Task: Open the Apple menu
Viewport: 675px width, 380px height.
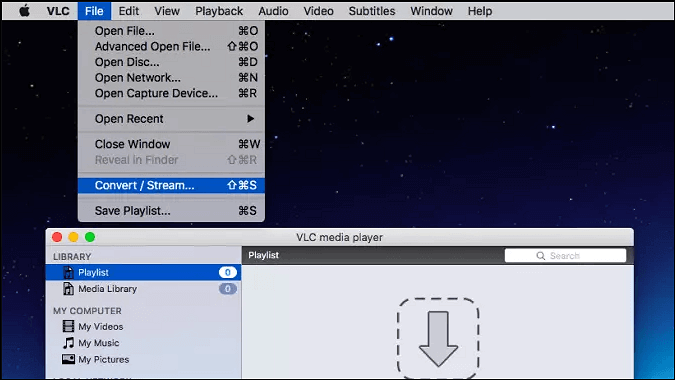Action: point(25,11)
